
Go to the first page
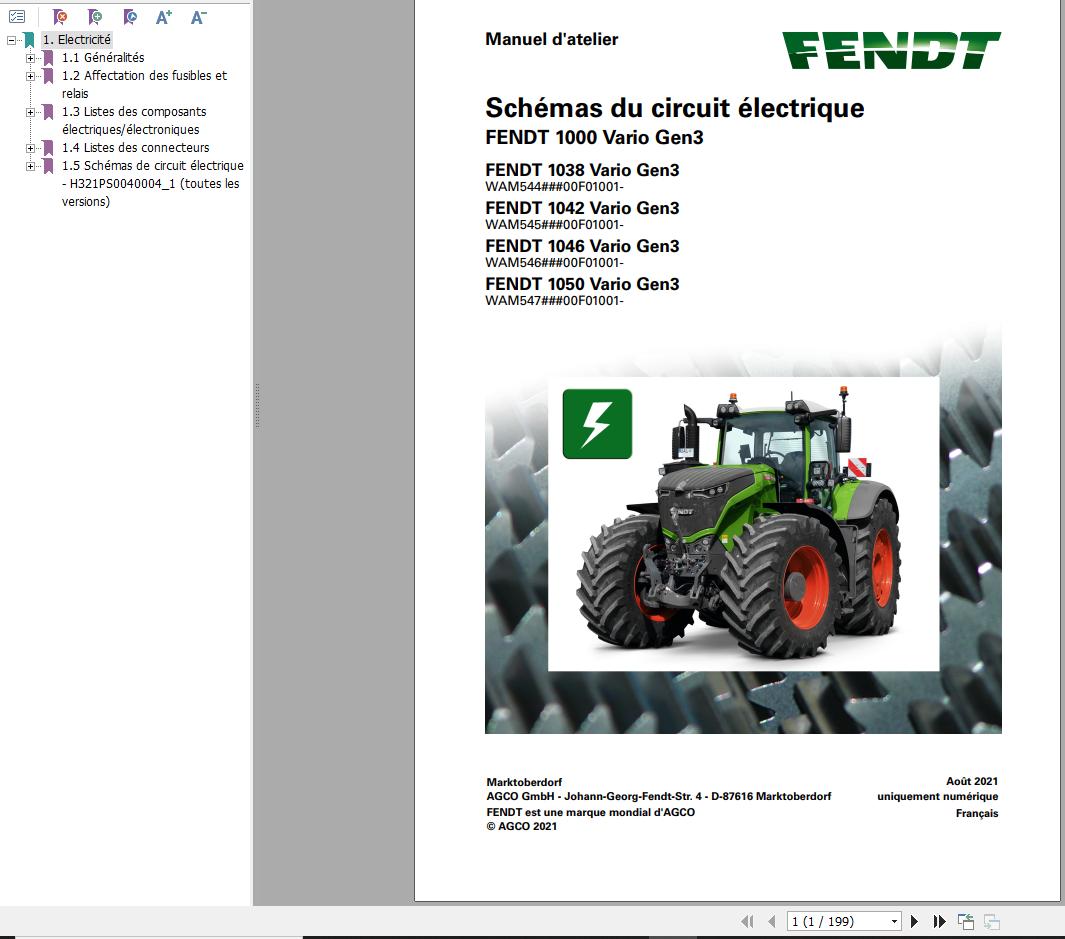click(x=747, y=921)
